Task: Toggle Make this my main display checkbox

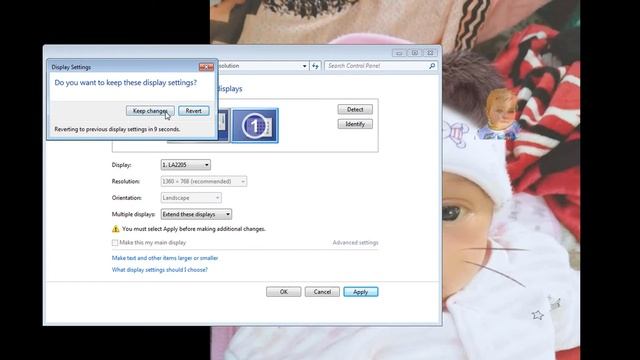Action: 115,243
